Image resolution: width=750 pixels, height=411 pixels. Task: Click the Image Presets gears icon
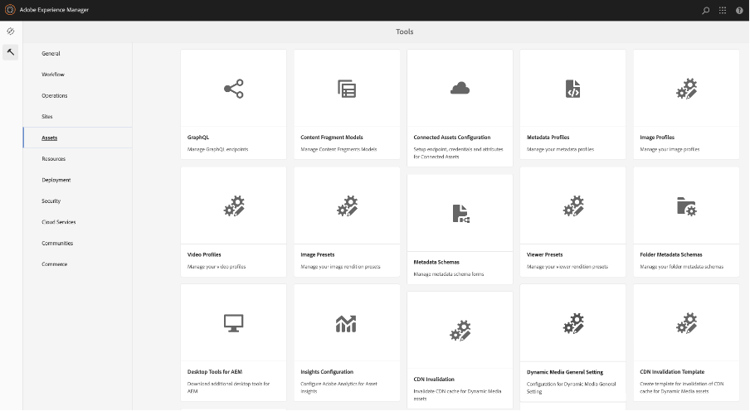(x=347, y=206)
